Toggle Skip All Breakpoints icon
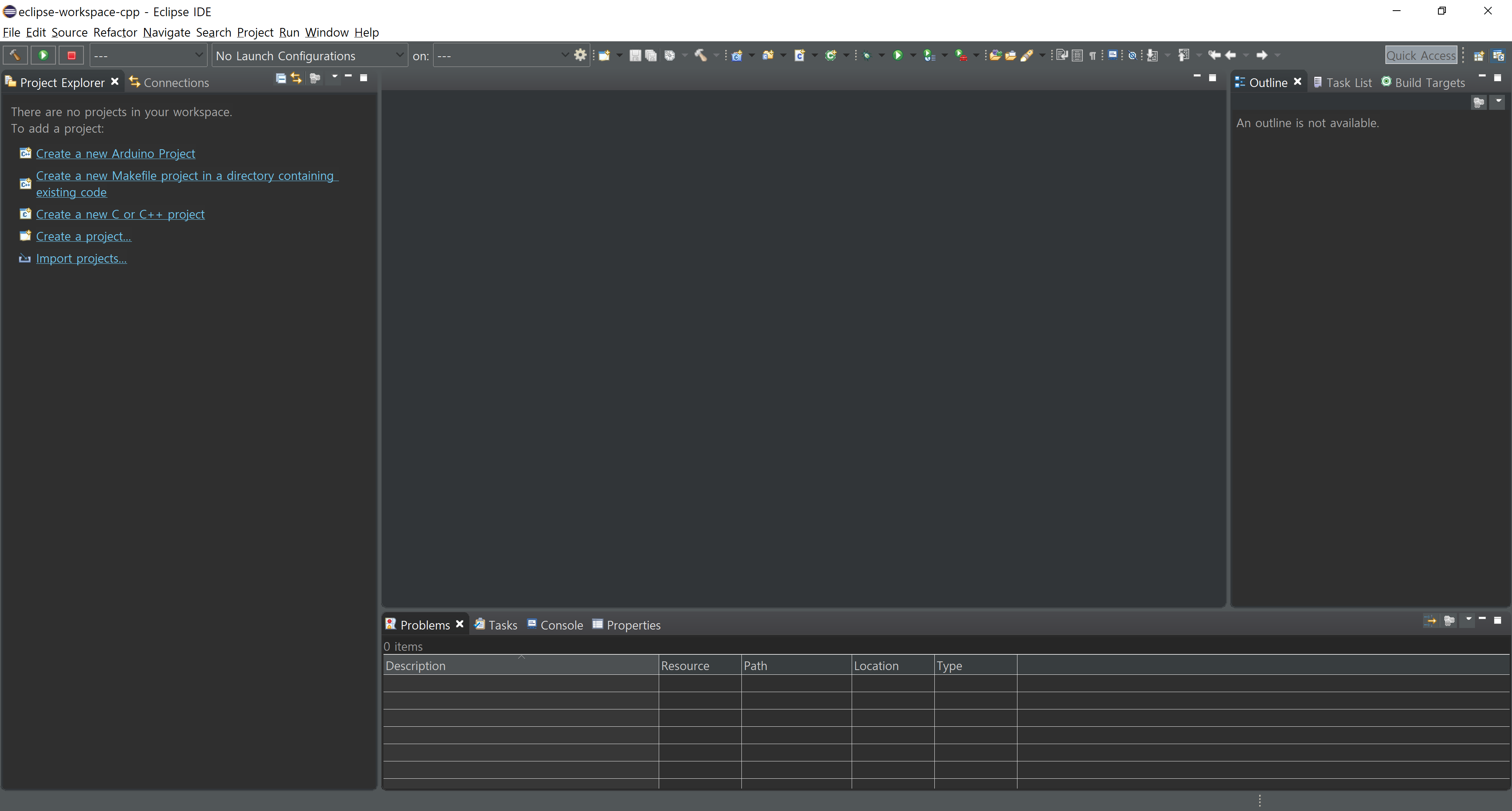Image resolution: width=1512 pixels, height=811 pixels. (x=1132, y=56)
